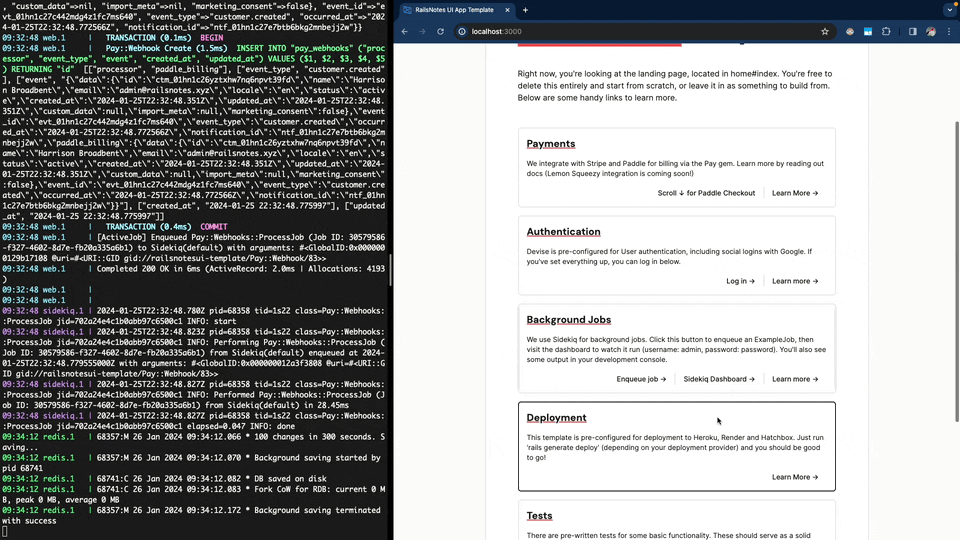Screen dimensions: 960x540
Task: Open the Extensions puzzle icon
Action: click(x=886, y=31)
